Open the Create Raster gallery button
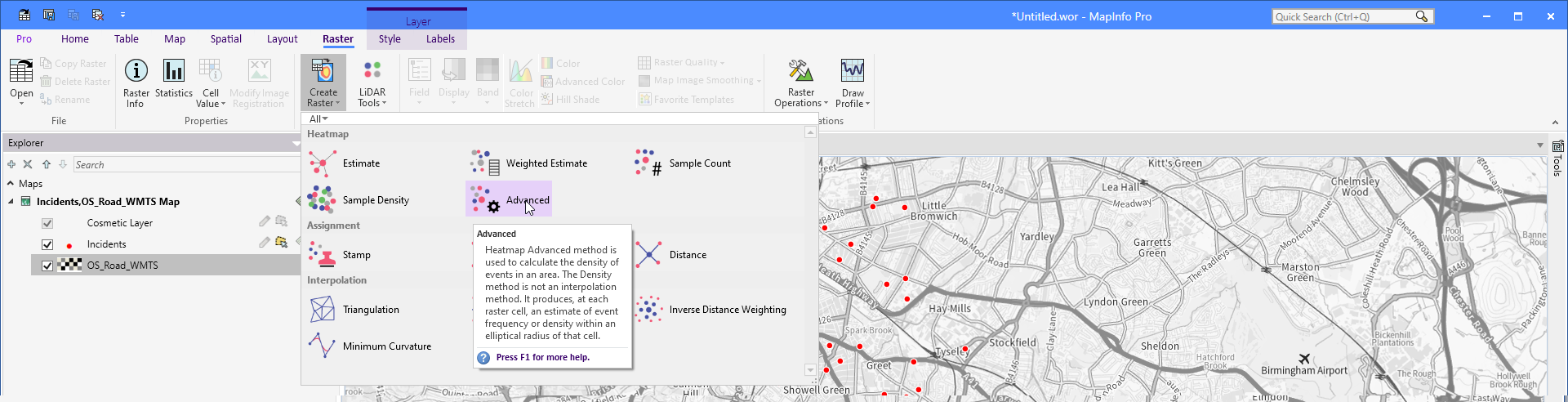The image size is (1568, 402). click(323, 83)
